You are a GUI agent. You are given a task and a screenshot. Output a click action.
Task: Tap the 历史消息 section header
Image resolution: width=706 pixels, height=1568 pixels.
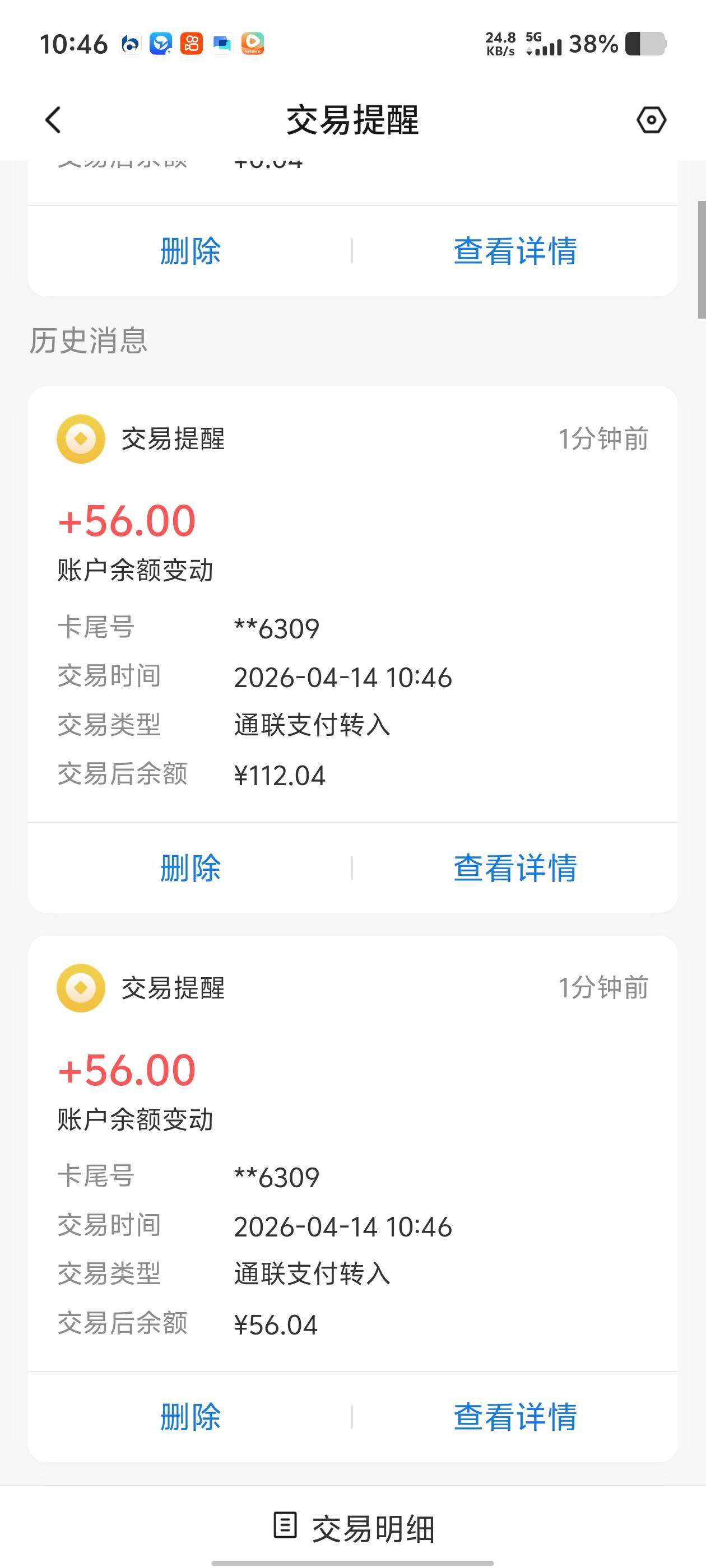pos(89,340)
